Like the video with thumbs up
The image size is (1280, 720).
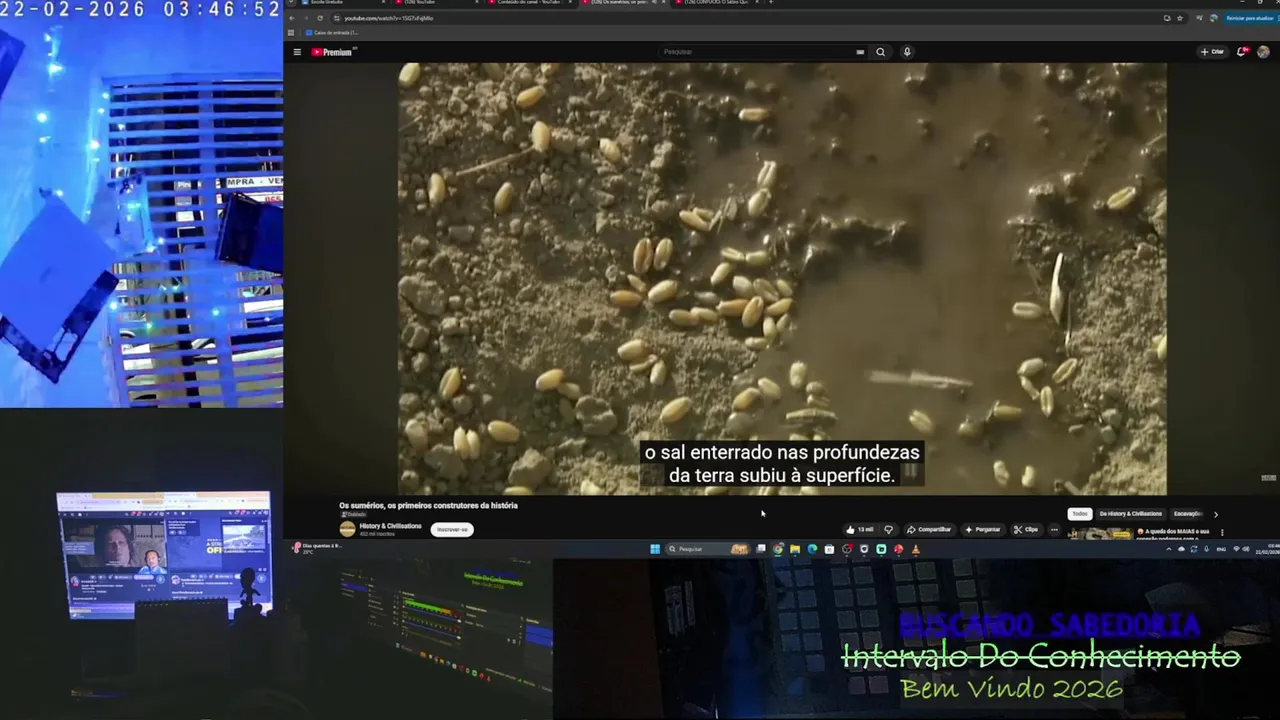click(859, 529)
